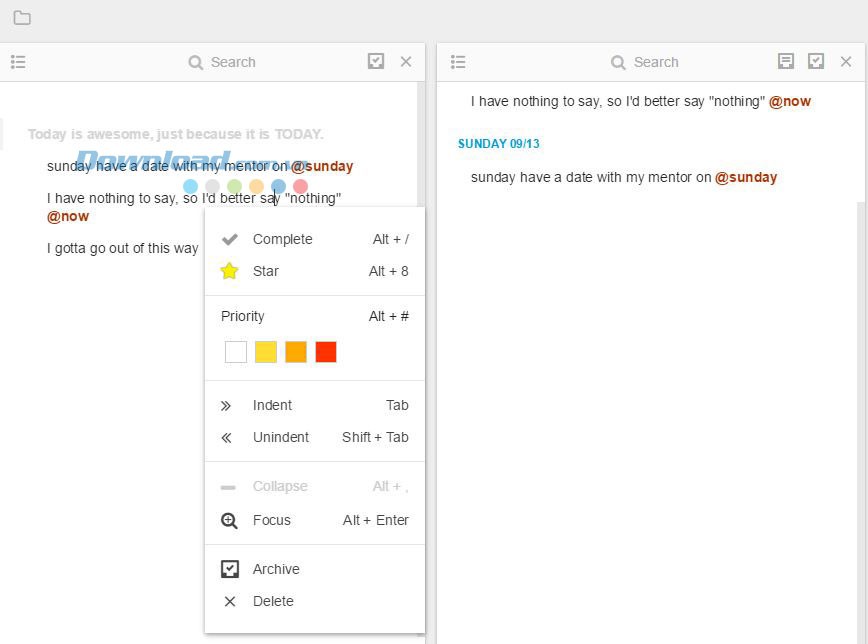
Task: Unindent the selected item
Action: click(x=280, y=437)
